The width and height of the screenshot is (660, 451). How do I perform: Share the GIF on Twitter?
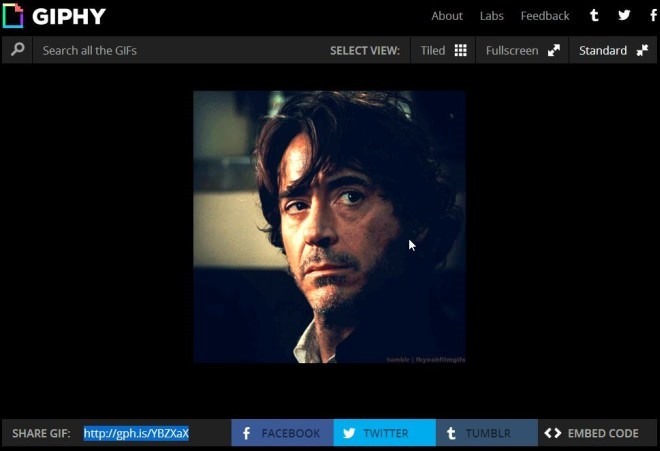click(385, 433)
